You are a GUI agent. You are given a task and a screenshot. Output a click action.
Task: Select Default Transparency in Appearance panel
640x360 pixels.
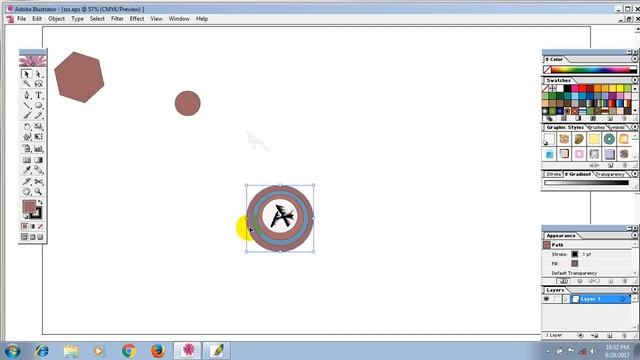[574, 273]
